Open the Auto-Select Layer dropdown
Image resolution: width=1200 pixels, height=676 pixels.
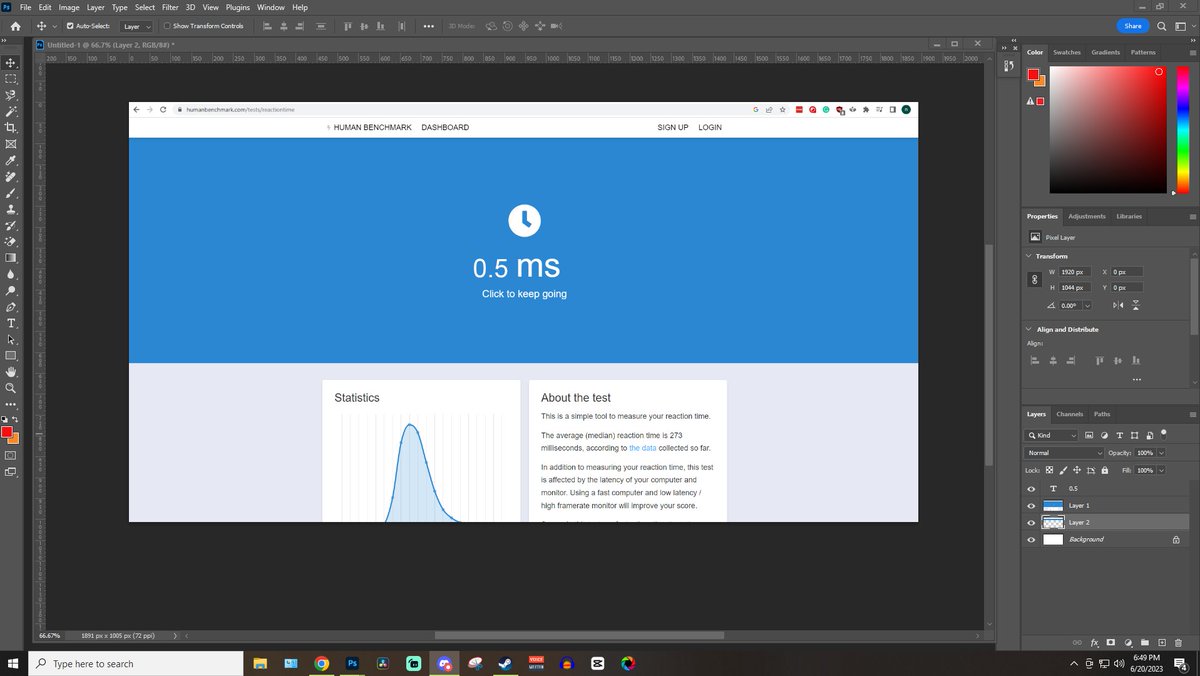(137, 26)
